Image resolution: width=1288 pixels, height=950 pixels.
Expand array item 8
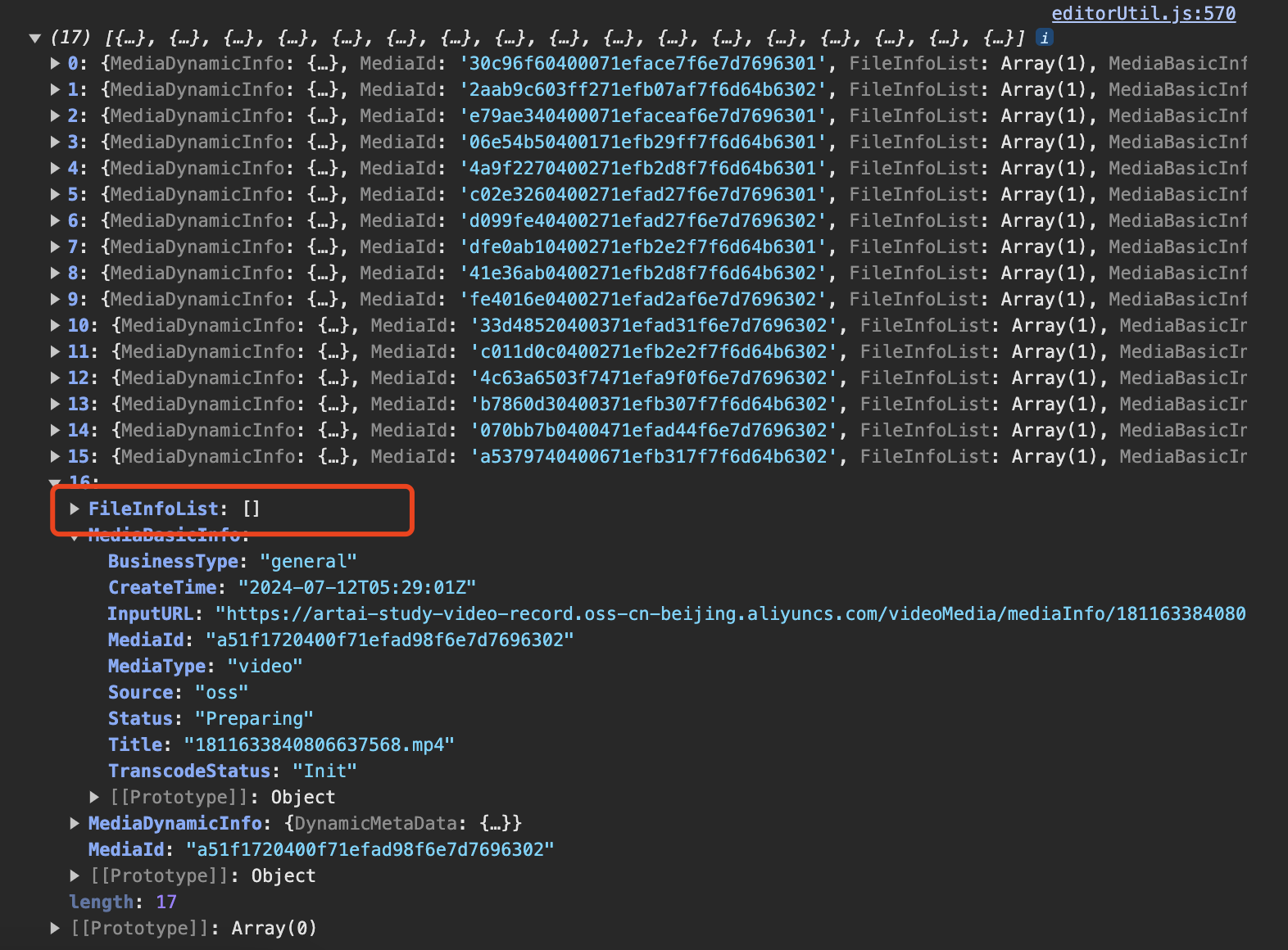point(55,273)
